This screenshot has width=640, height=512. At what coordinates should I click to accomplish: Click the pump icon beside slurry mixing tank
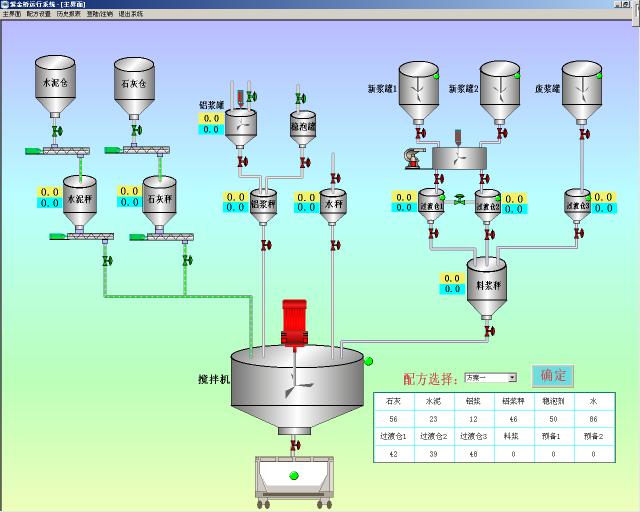click(413, 159)
